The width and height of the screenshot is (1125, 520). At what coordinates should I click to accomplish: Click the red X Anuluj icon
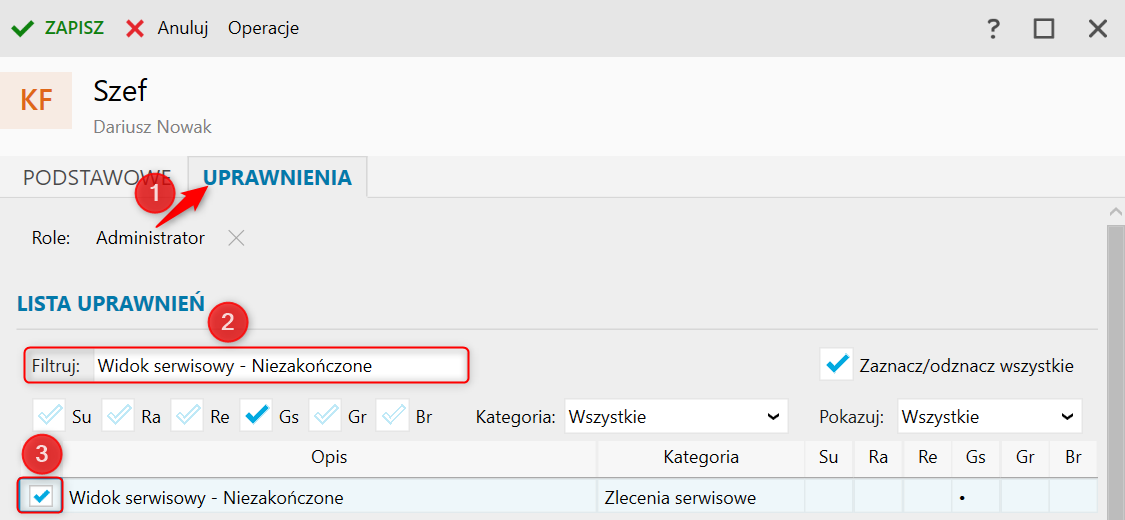pos(135,29)
